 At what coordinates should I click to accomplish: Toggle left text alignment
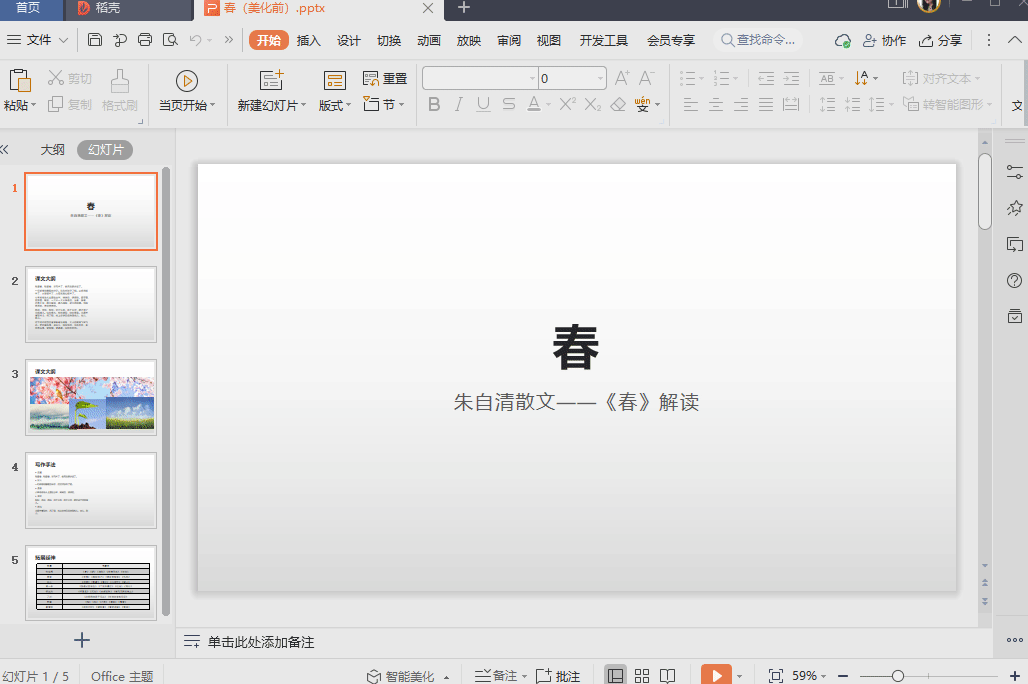(690, 104)
